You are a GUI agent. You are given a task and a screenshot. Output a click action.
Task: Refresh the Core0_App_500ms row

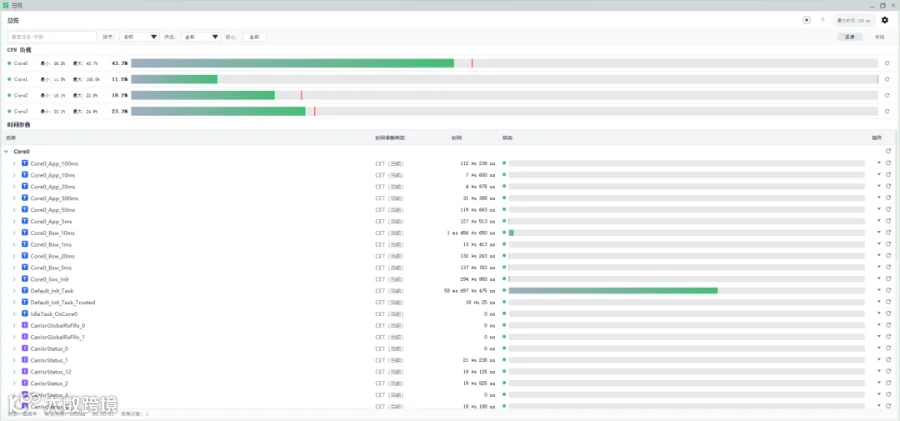(888, 198)
